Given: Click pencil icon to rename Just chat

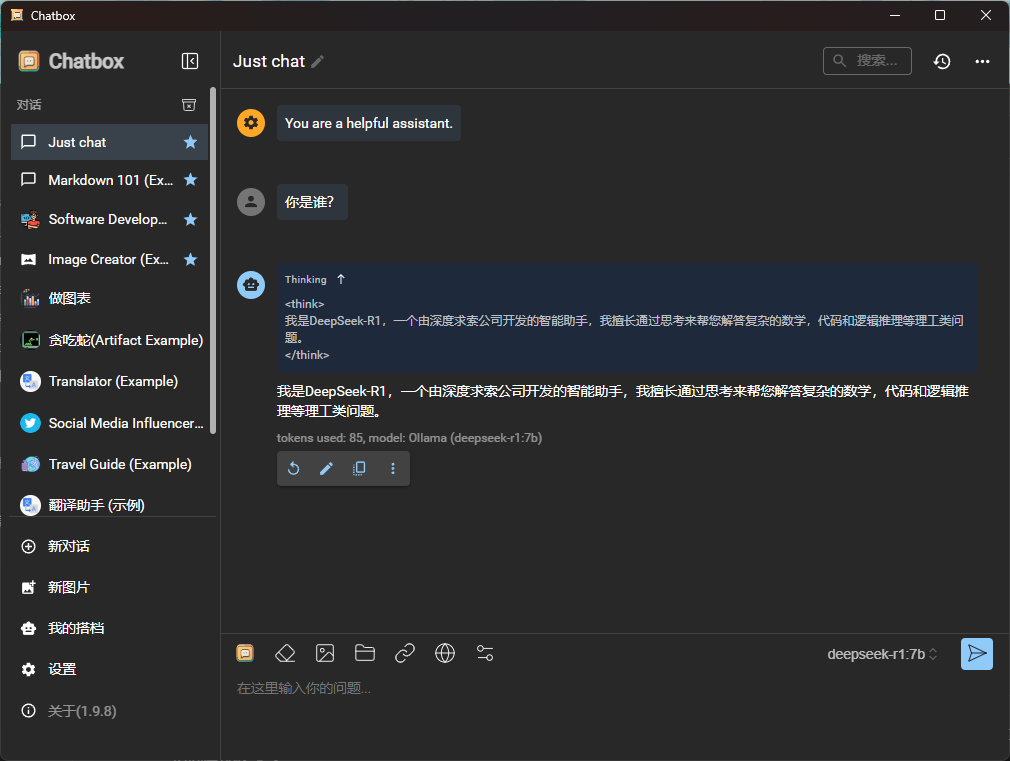Looking at the screenshot, I should click(318, 61).
